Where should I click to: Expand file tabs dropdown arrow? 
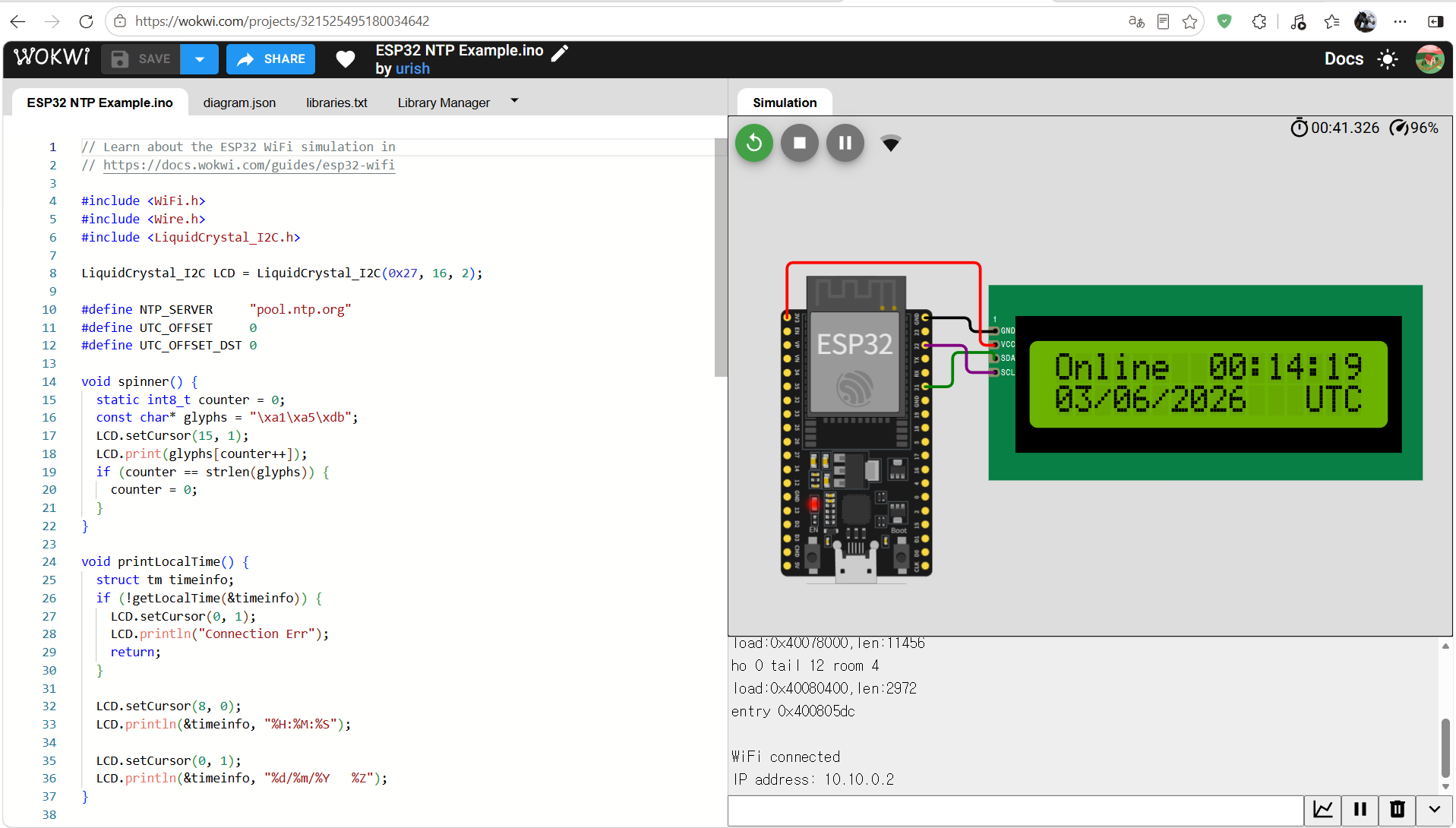514,100
